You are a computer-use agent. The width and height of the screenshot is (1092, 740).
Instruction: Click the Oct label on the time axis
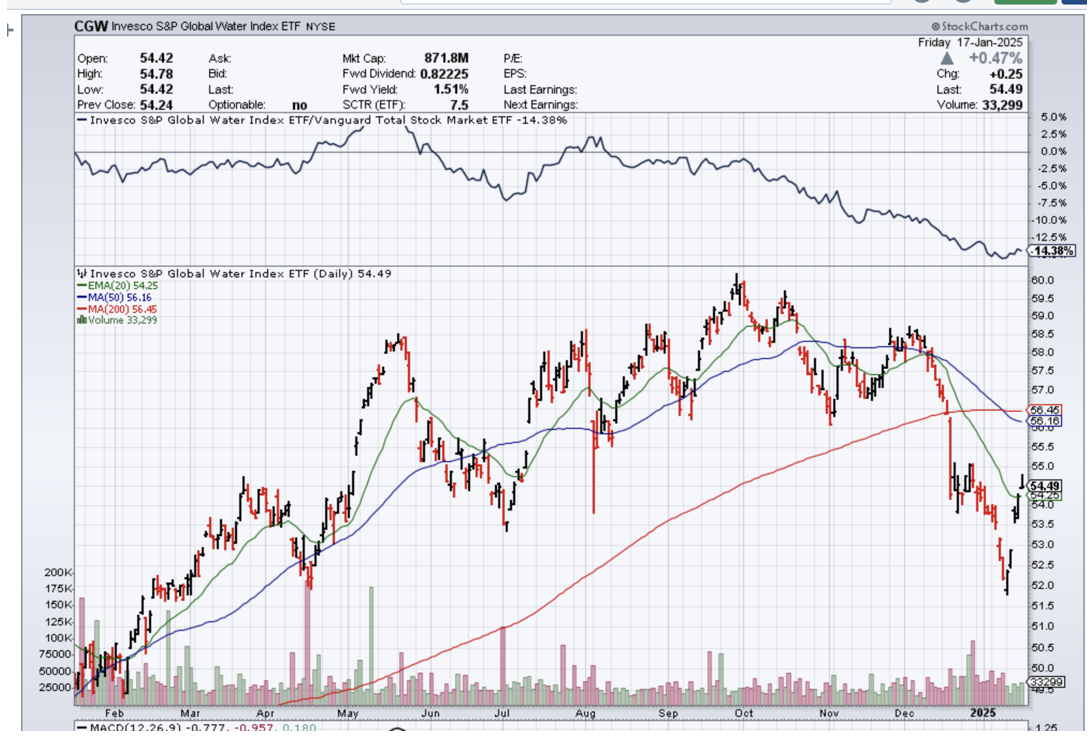(743, 713)
